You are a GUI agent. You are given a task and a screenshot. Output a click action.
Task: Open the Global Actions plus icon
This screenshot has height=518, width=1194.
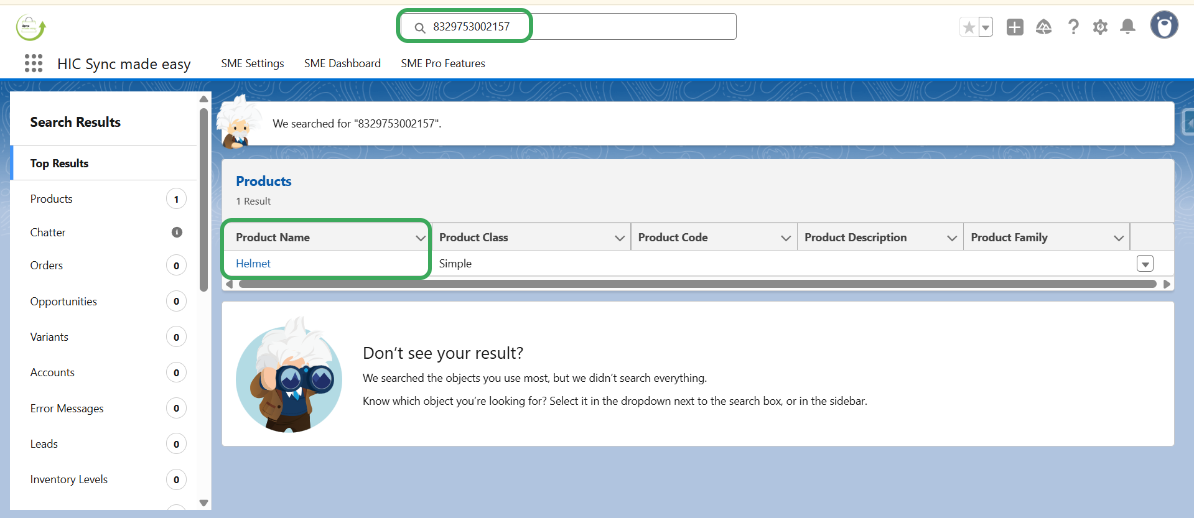point(1014,27)
